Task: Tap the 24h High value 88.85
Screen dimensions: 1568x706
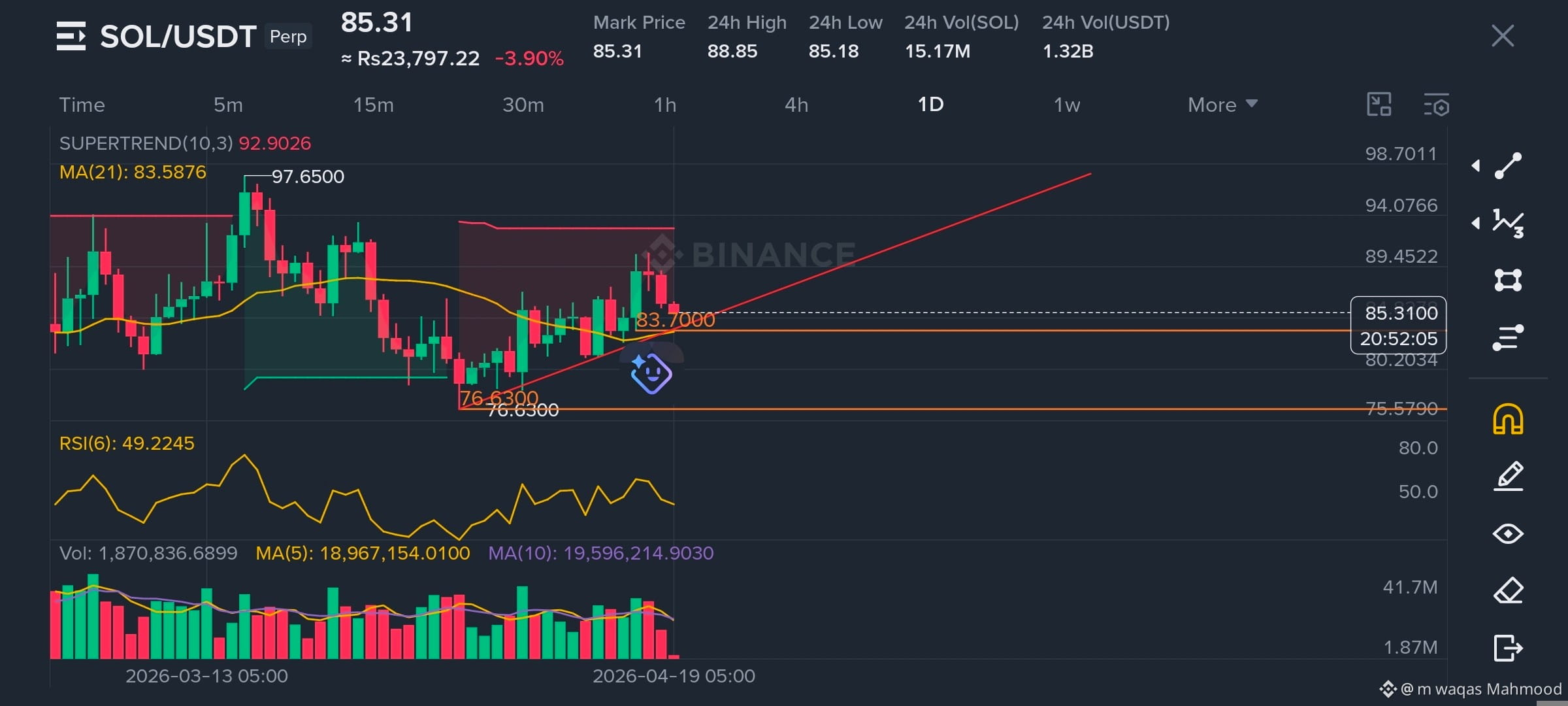Action: (x=732, y=51)
